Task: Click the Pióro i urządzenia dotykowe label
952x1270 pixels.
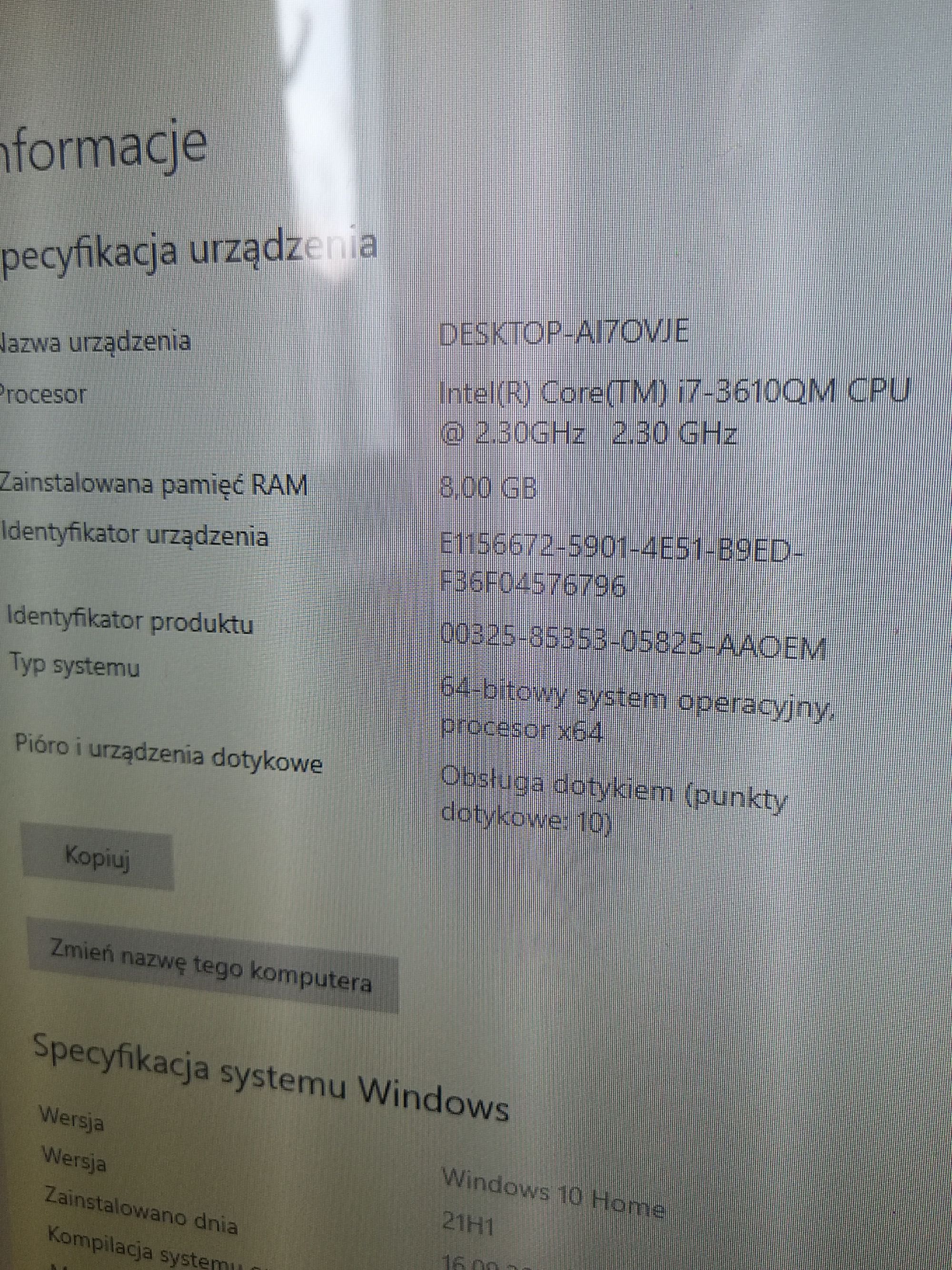Action: coord(169,753)
